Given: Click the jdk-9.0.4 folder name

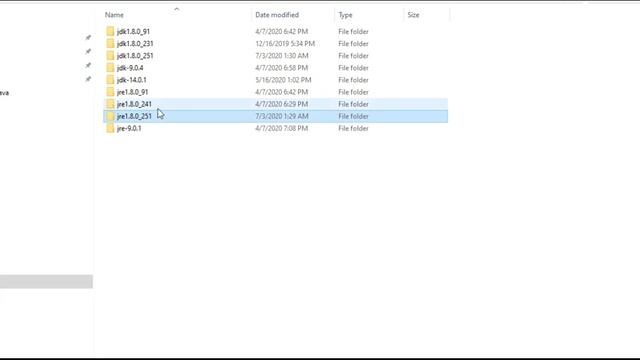Looking at the screenshot, I should (130, 68).
